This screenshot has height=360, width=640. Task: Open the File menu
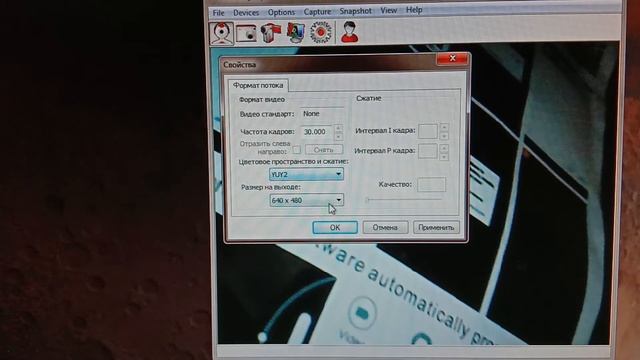(218, 13)
